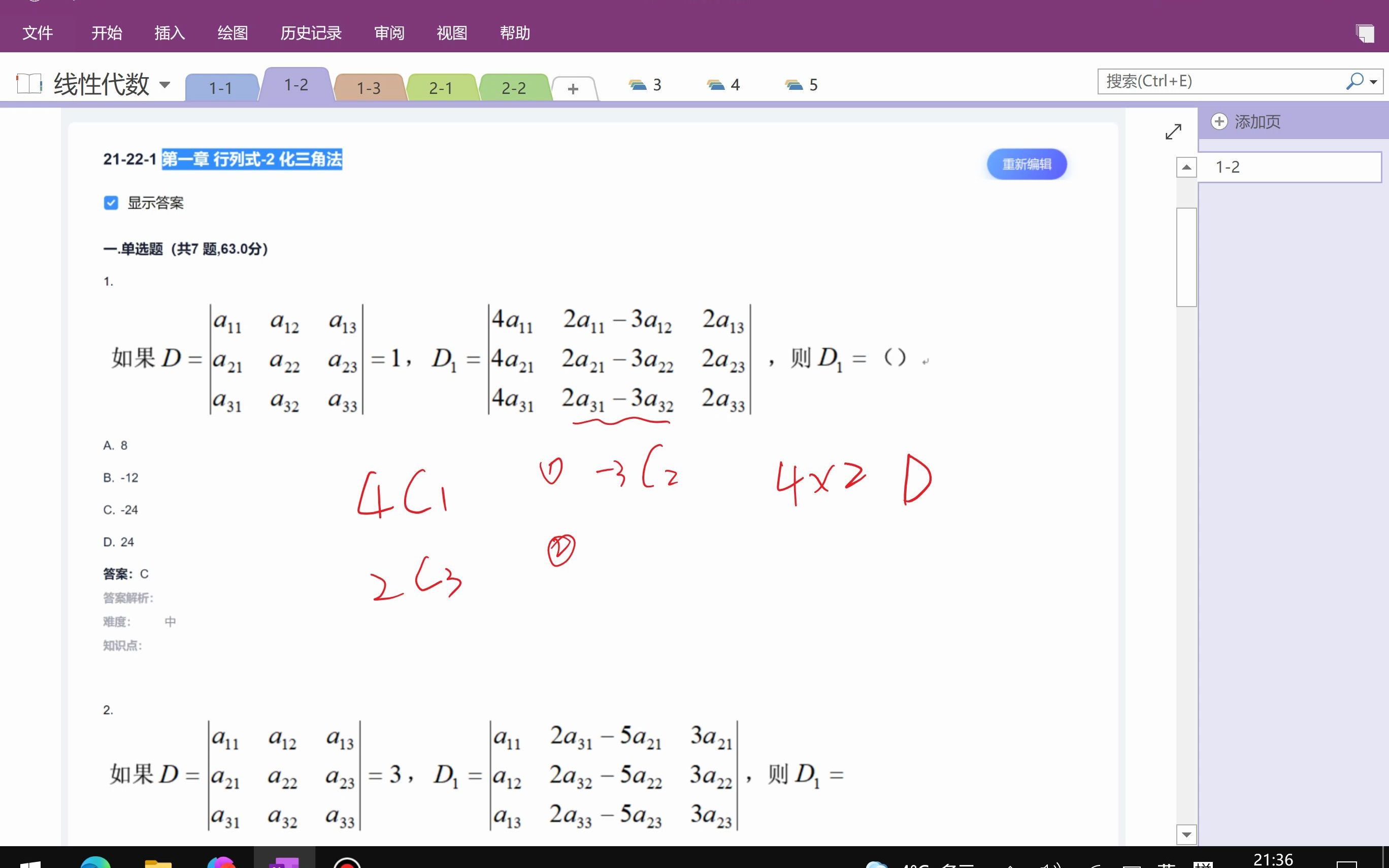The width and height of the screenshot is (1389, 868).
Task: Open the 绘图 menu tab
Action: click(x=233, y=32)
